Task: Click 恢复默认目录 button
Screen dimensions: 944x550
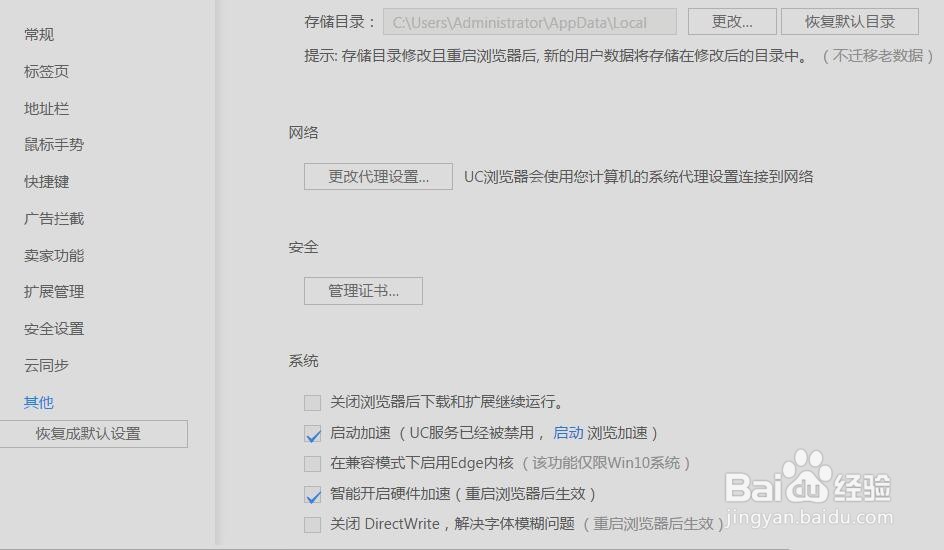Action: point(850,22)
